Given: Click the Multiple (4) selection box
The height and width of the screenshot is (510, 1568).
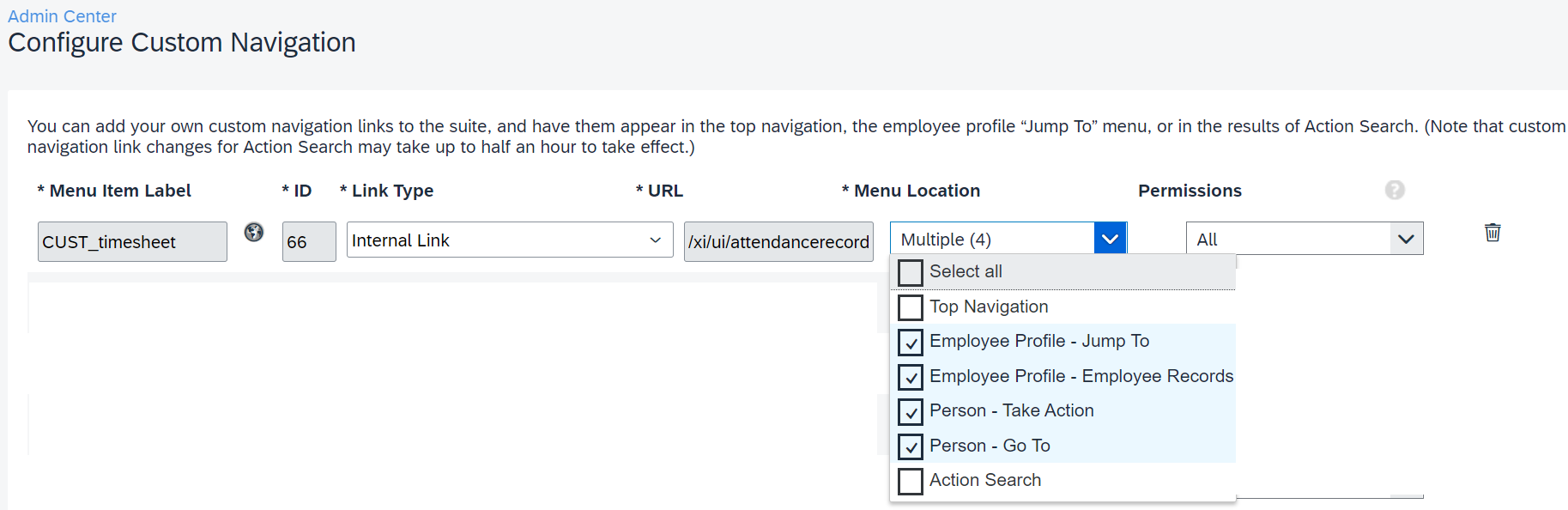Looking at the screenshot, I should (x=992, y=239).
